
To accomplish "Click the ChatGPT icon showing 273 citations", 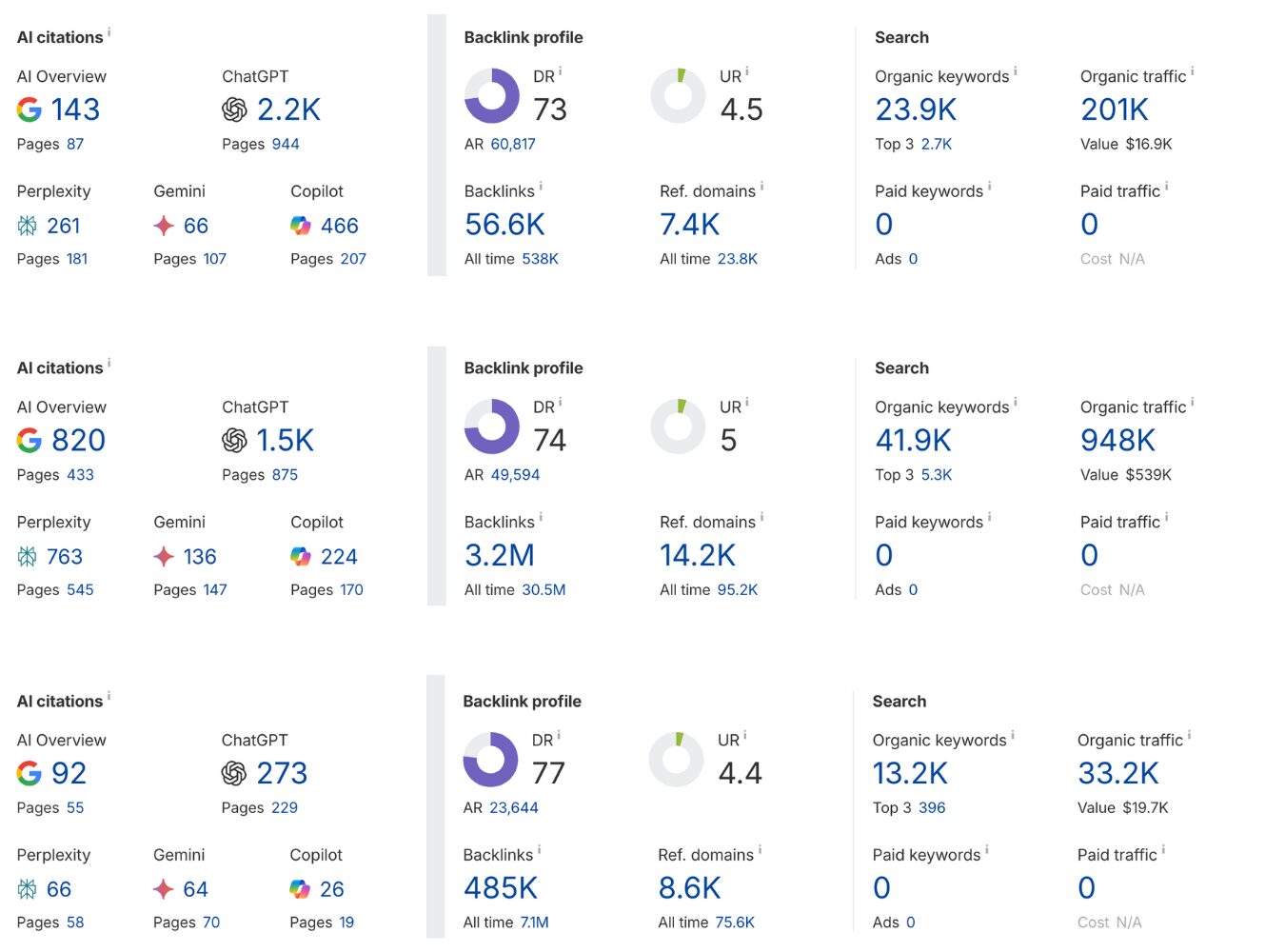I will pos(233,773).
